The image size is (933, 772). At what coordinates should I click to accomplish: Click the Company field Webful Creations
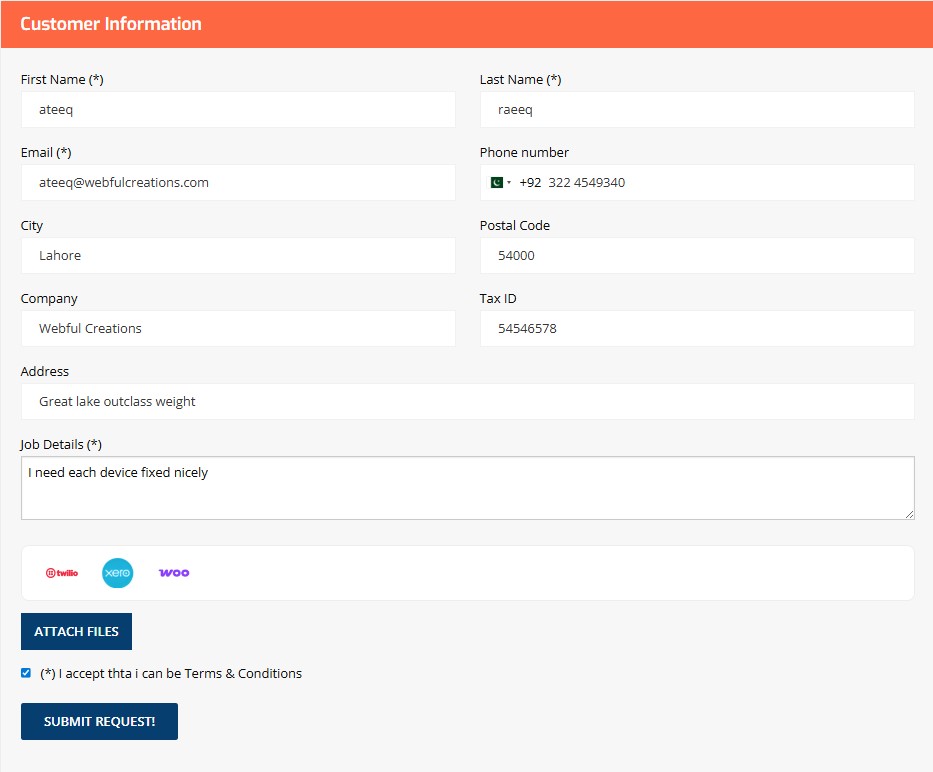pyautogui.click(x=238, y=329)
